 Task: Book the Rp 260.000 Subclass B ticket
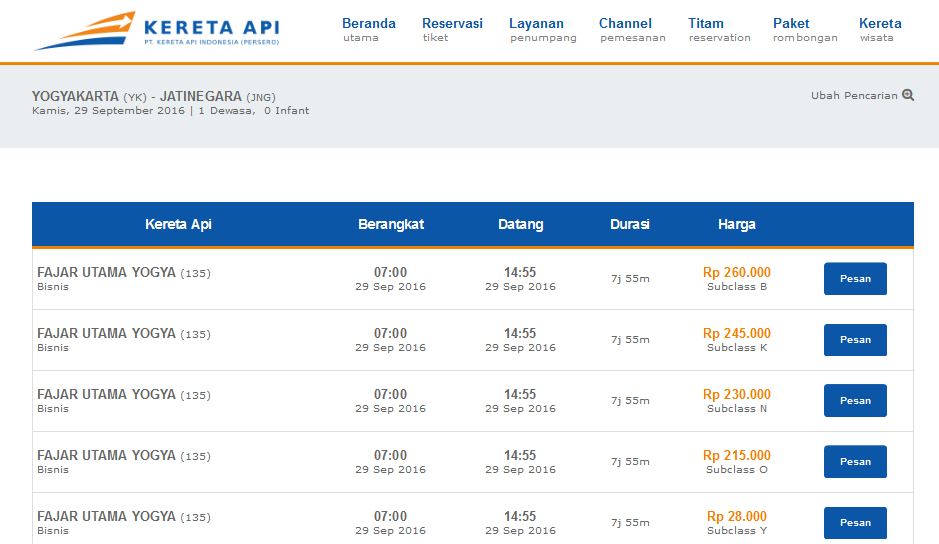click(855, 279)
